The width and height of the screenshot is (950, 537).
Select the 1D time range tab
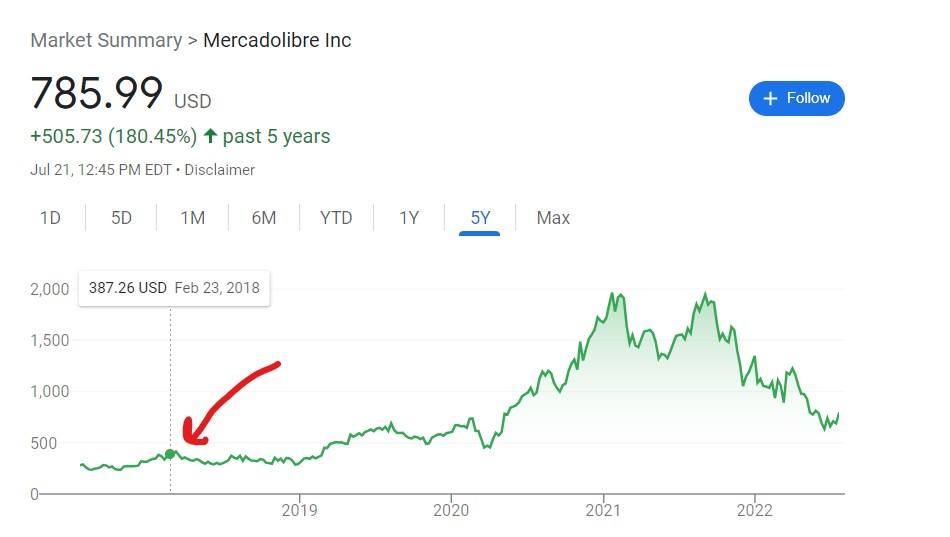click(50, 218)
